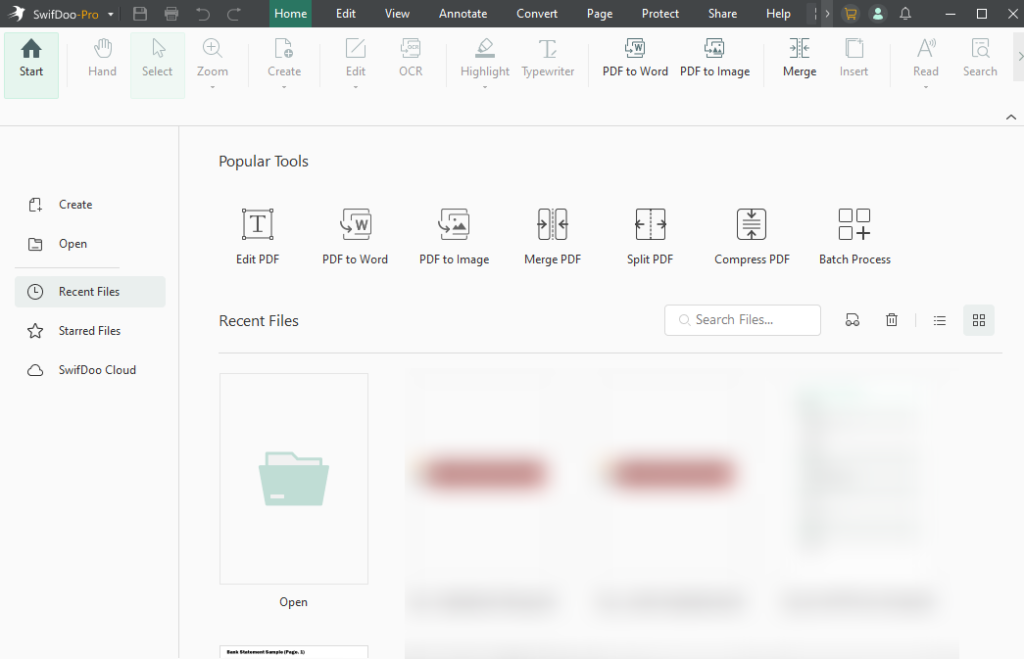Expand the ribbon Create dropdown arrow

(284, 86)
